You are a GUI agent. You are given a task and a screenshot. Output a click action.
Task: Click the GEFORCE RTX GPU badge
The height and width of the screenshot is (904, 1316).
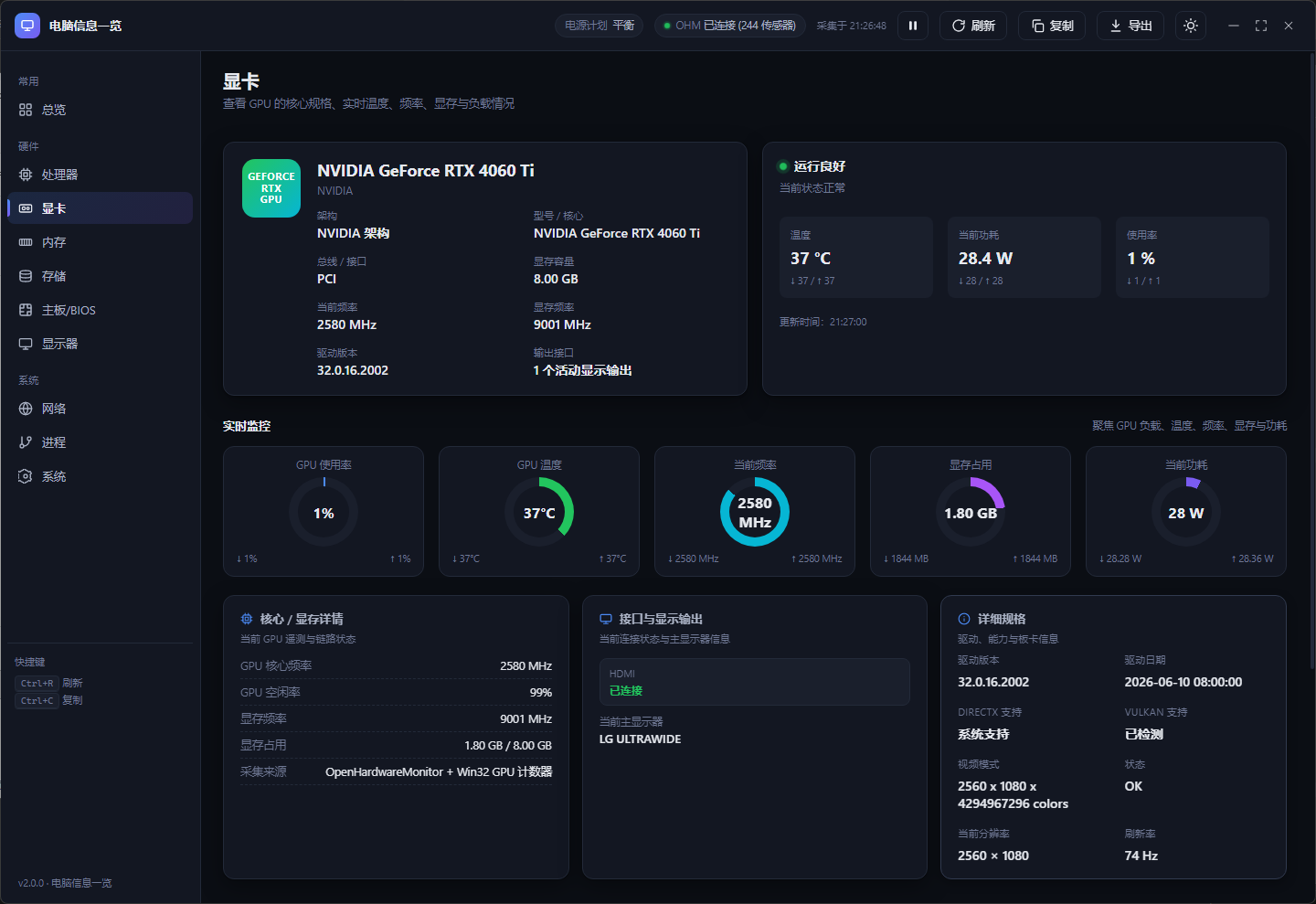pos(271,188)
